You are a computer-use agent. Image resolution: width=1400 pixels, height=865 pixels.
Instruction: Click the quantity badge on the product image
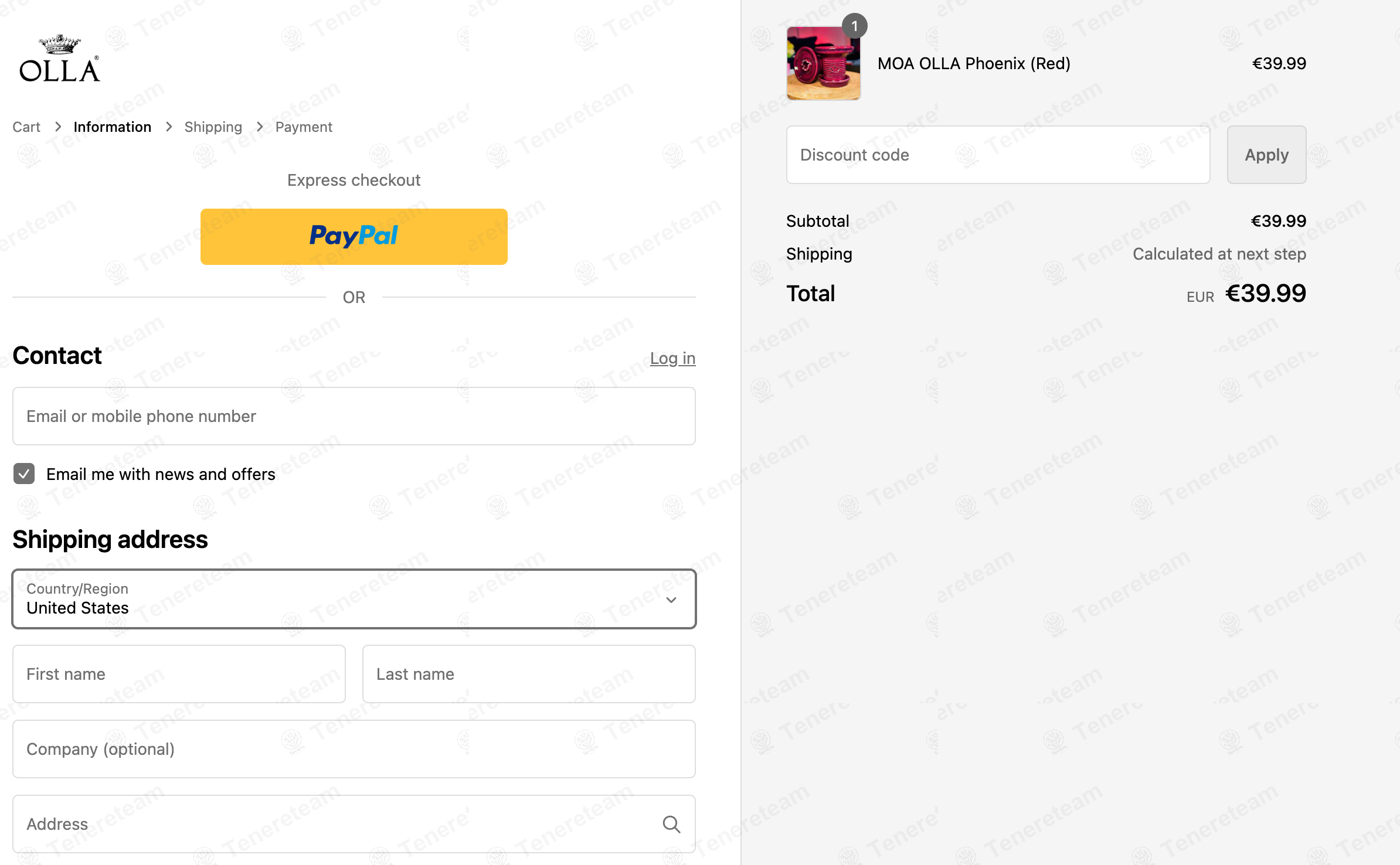click(x=854, y=26)
